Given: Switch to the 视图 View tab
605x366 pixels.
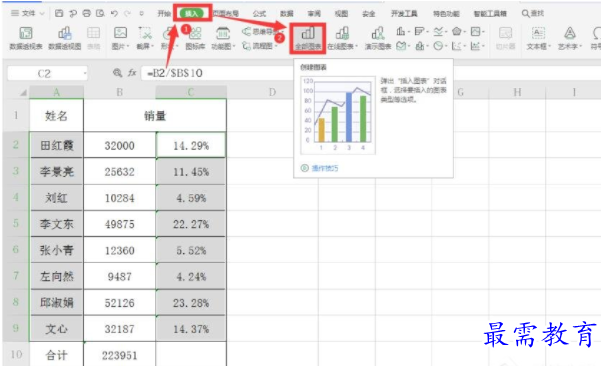Looking at the screenshot, I should (x=341, y=13).
